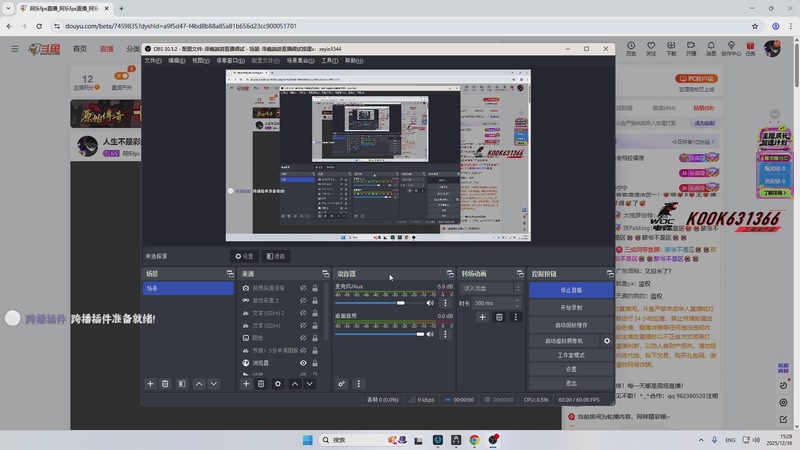Open audio mixer bottom three-dot menu

(x=358, y=384)
